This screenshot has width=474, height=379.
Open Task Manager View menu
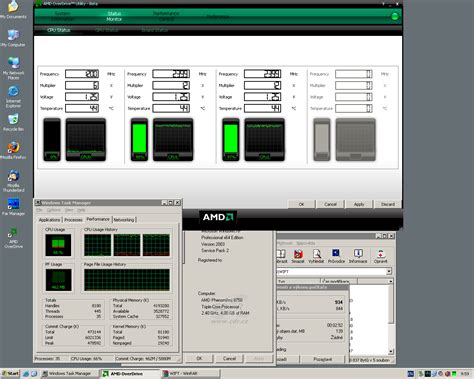click(69, 210)
